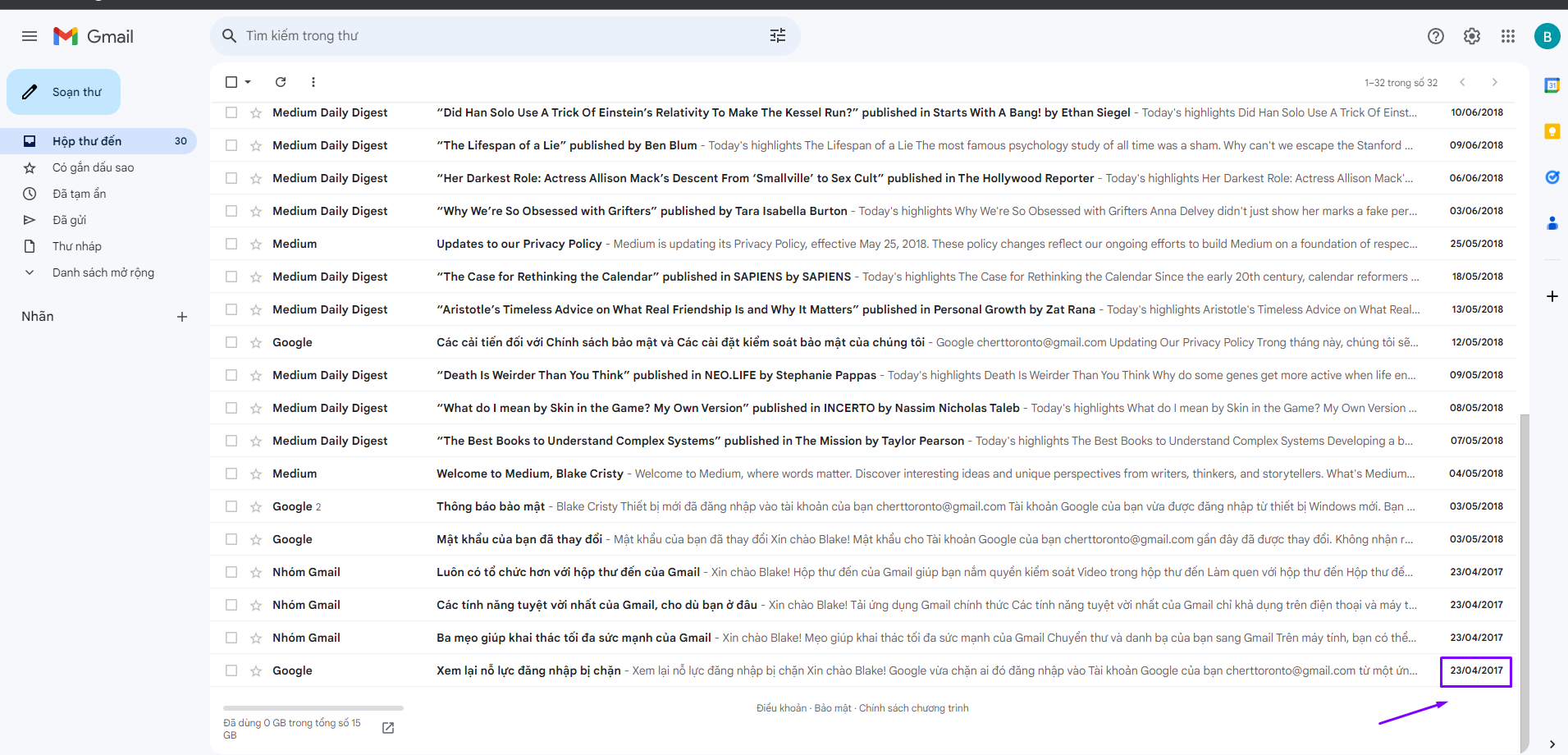Go to the next page of emails
The width and height of the screenshot is (1568, 755).
(1495, 82)
